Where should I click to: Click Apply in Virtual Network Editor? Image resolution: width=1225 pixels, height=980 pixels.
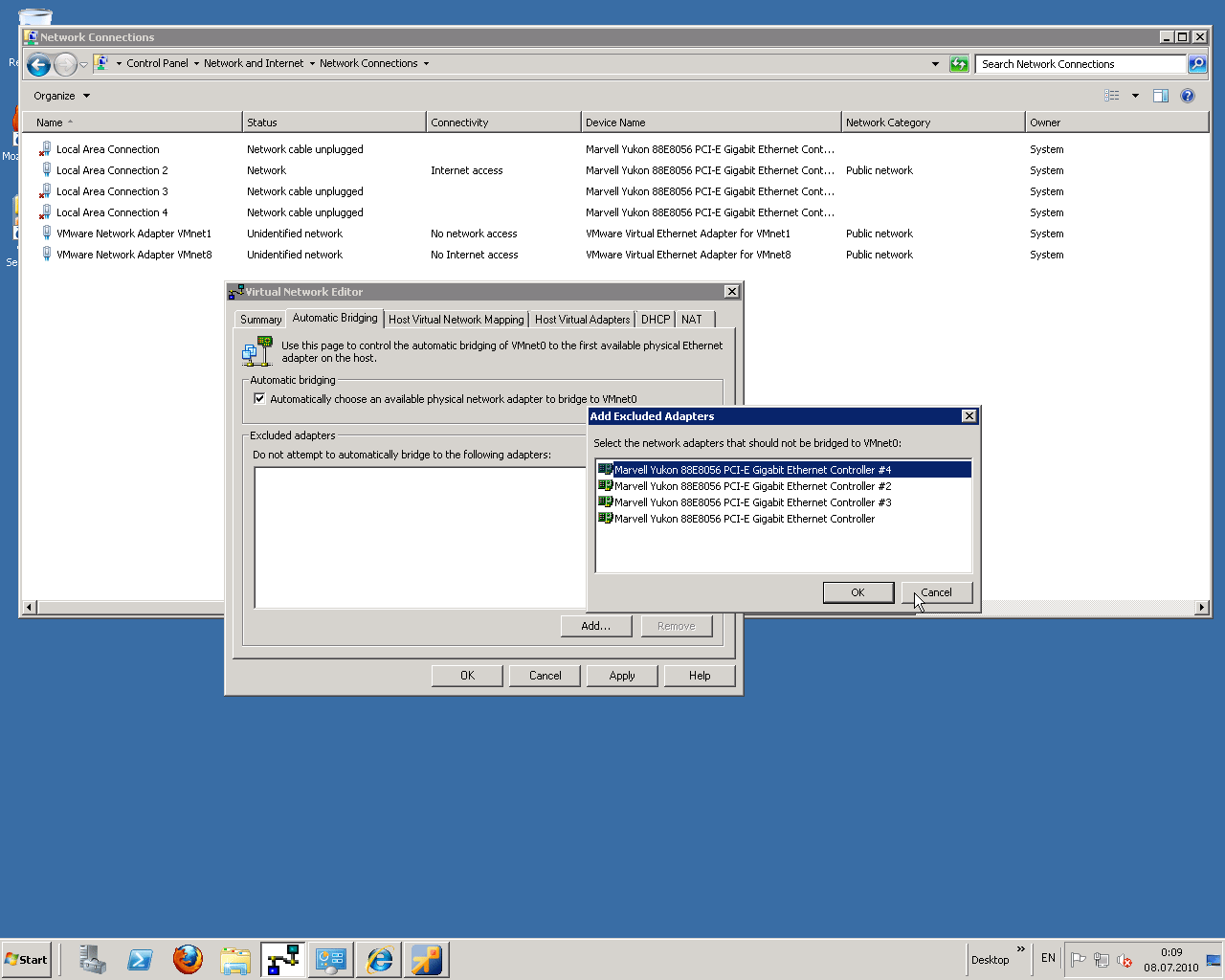pos(622,676)
